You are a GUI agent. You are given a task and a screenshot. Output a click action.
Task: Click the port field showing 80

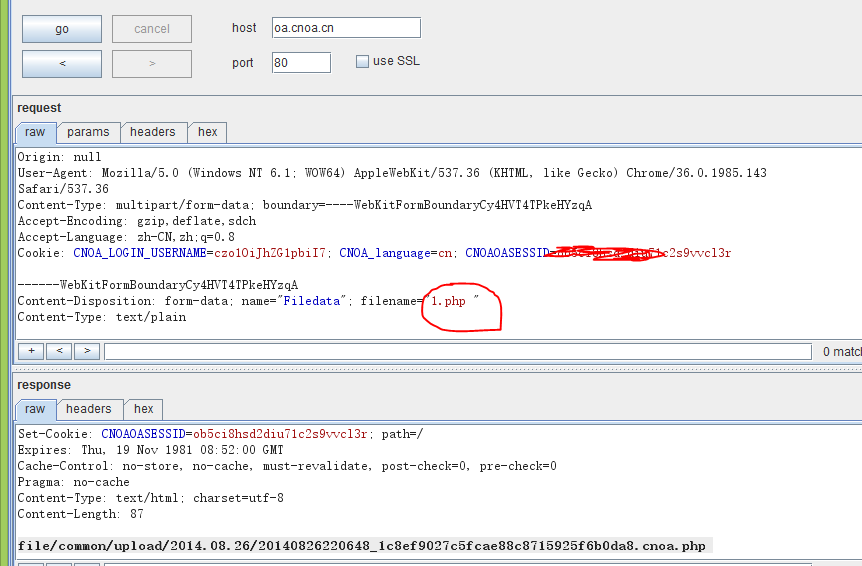pos(301,63)
